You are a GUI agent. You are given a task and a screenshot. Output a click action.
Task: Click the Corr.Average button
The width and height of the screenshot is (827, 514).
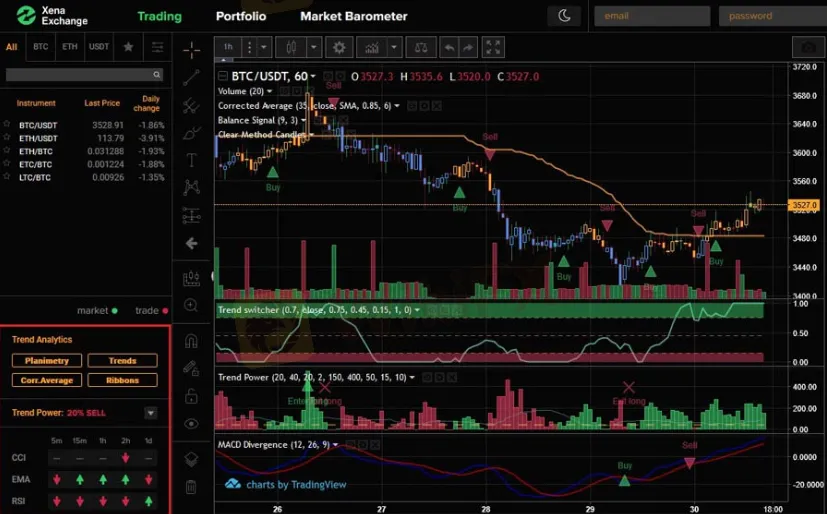(47, 380)
